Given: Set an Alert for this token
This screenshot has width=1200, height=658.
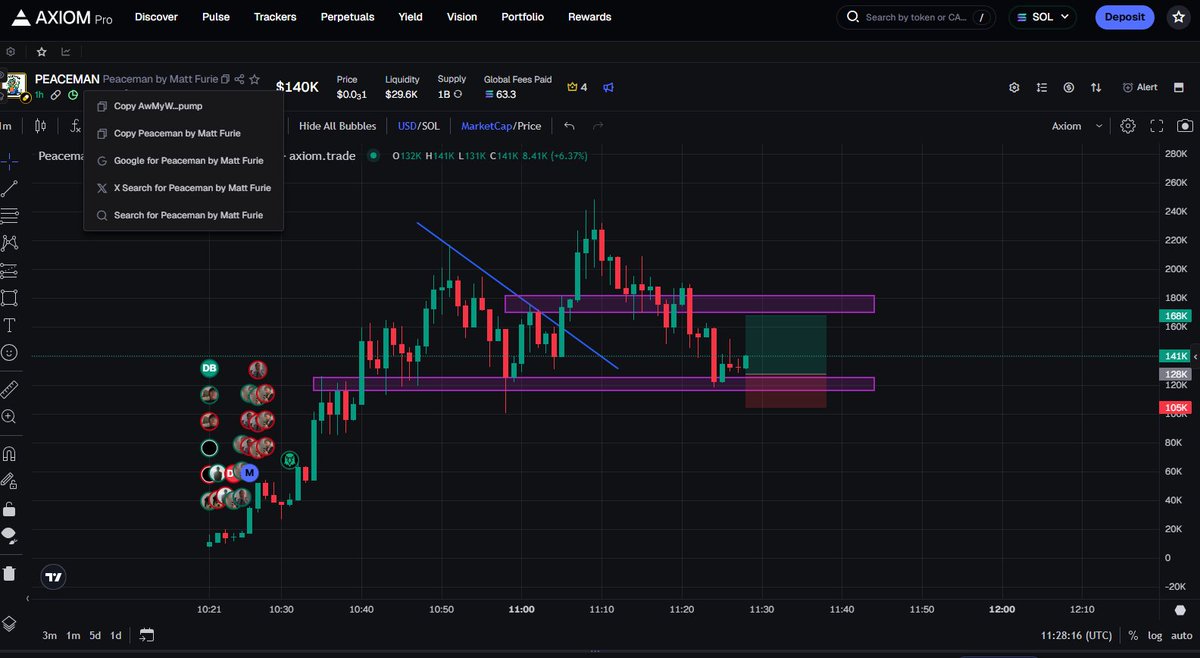Looking at the screenshot, I should click(x=1140, y=87).
